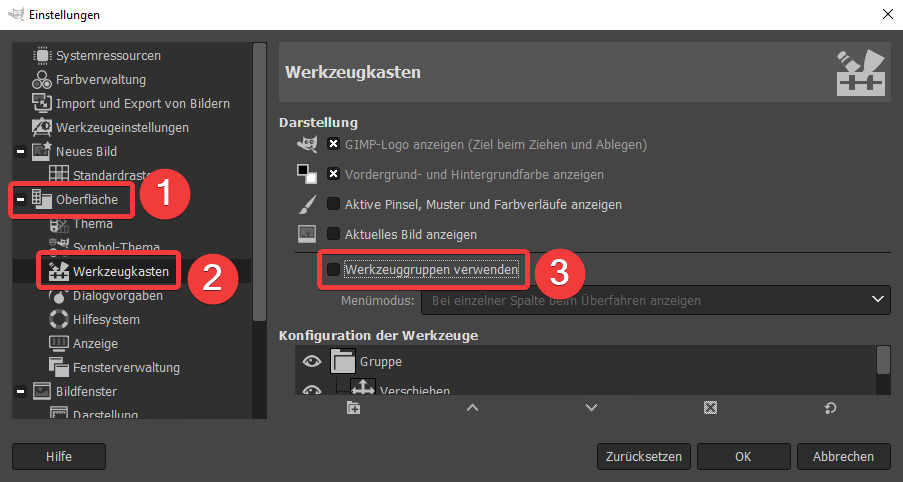Click the Systemressourcen chip icon
Screen dimensions: 903x482
[42, 56]
